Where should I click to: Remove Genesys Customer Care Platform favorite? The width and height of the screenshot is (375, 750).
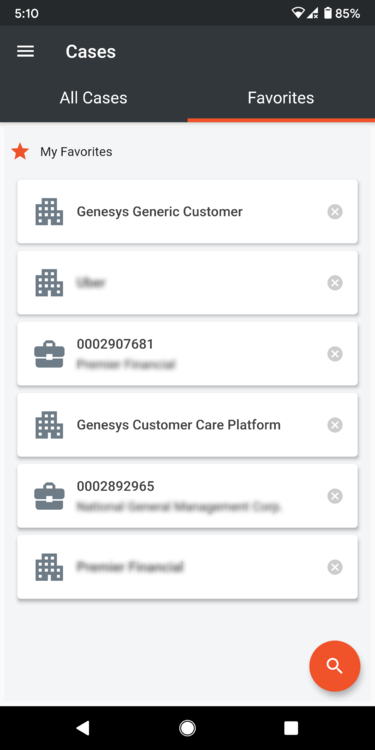pyautogui.click(x=335, y=425)
